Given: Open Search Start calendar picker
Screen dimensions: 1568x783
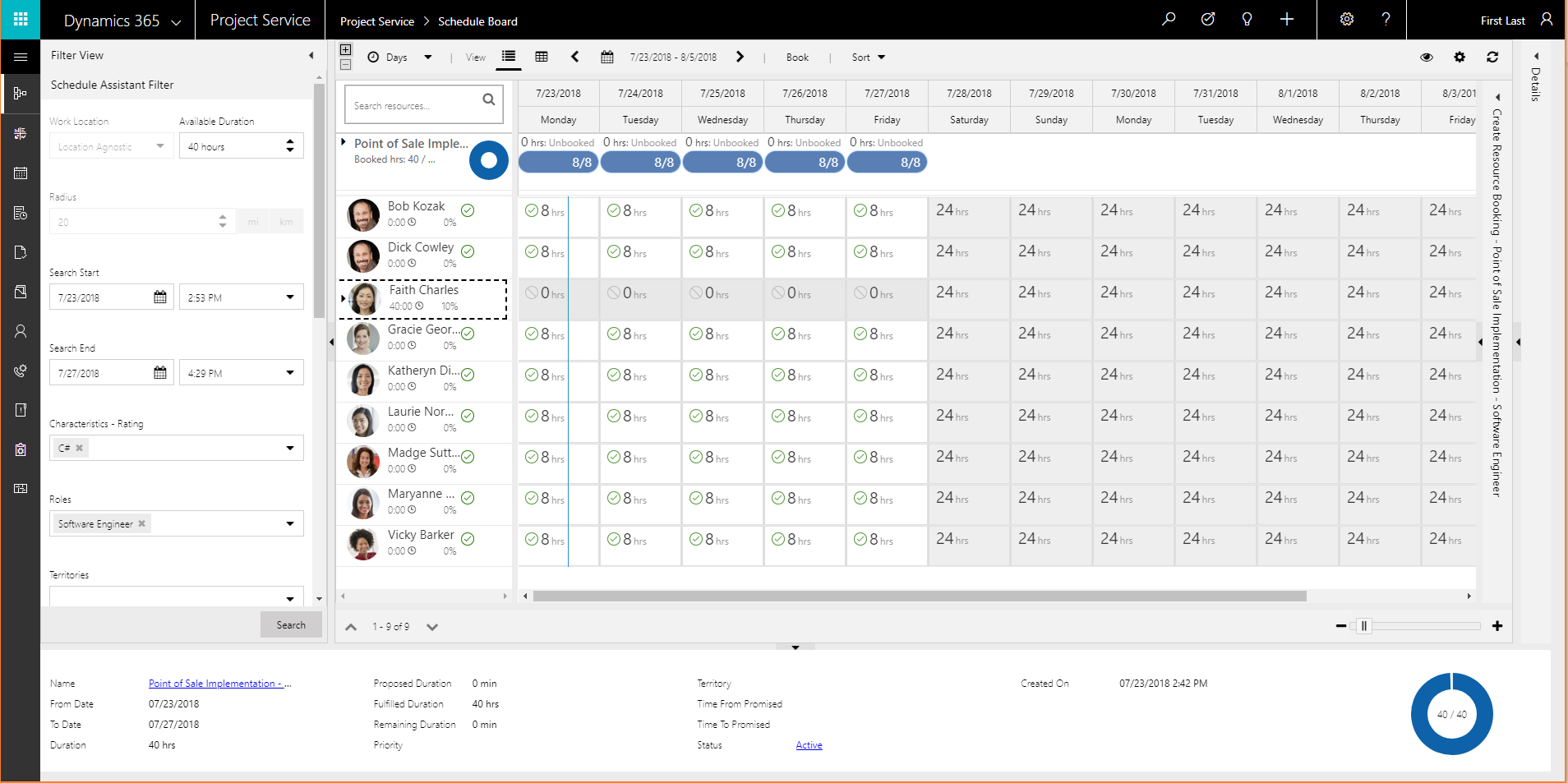Looking at the screenshot, I should 160,297.
